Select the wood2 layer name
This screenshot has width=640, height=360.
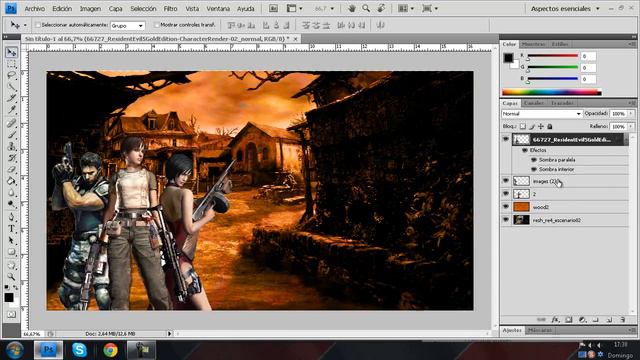tap(541, 207)
